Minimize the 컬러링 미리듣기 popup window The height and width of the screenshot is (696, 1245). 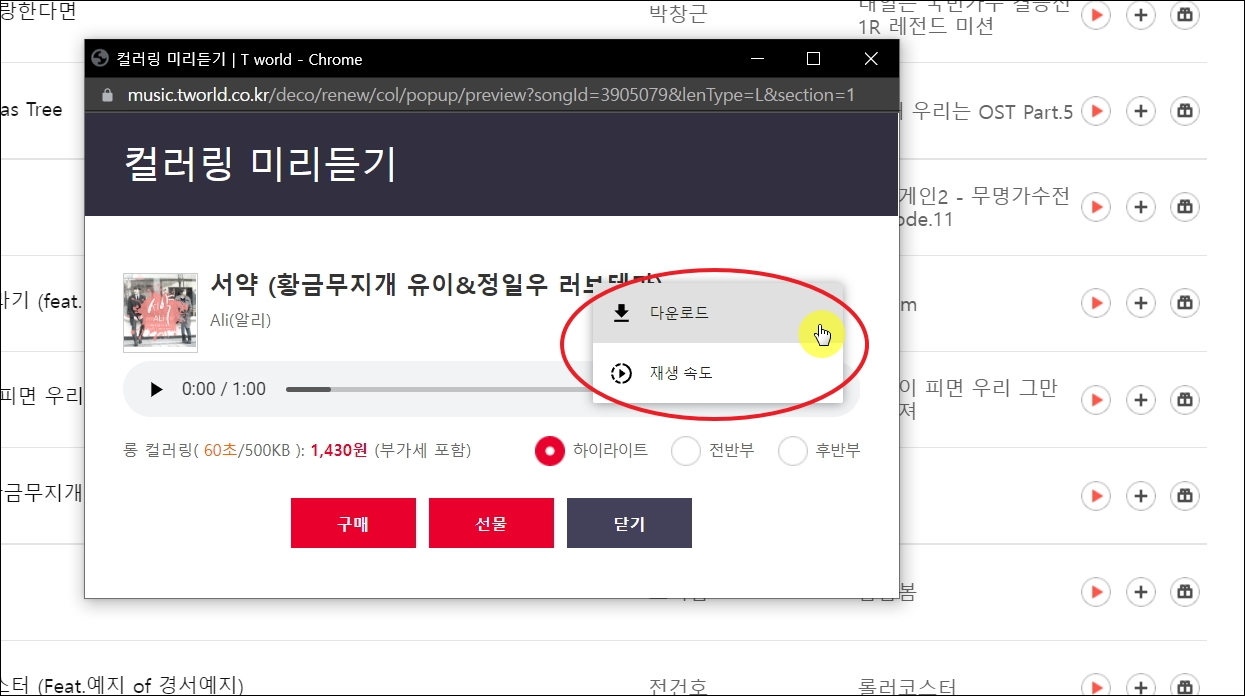[x=757, y=59]
